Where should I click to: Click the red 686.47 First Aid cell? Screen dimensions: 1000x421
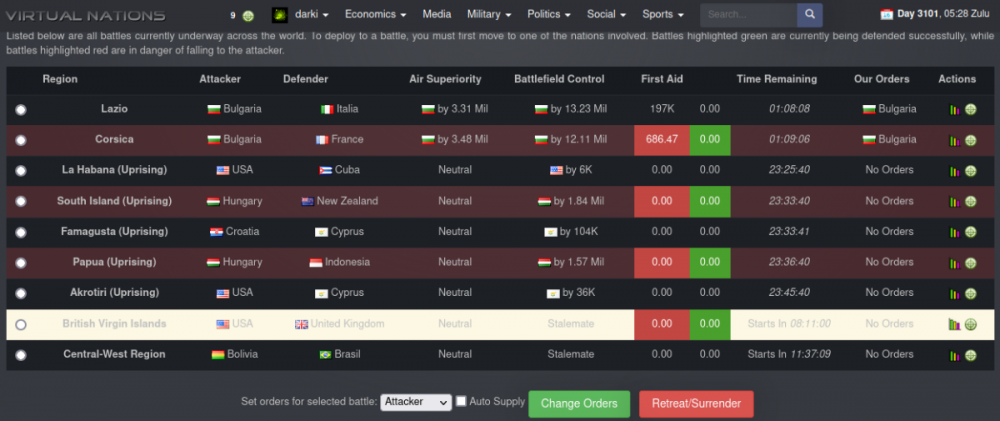point(661,140)
